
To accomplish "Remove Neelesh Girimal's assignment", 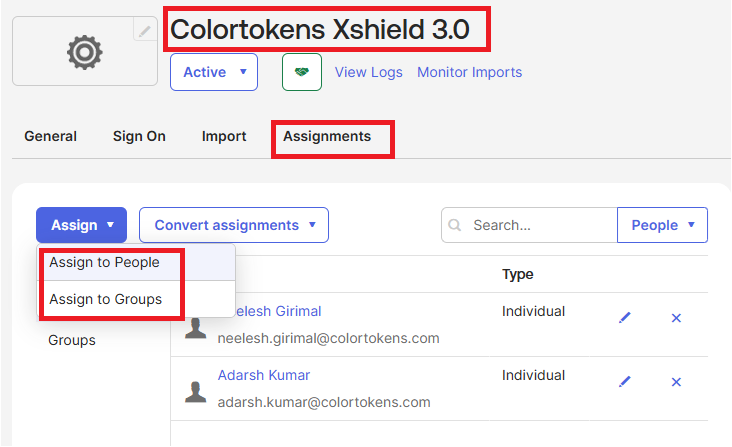I will [676, 318].
